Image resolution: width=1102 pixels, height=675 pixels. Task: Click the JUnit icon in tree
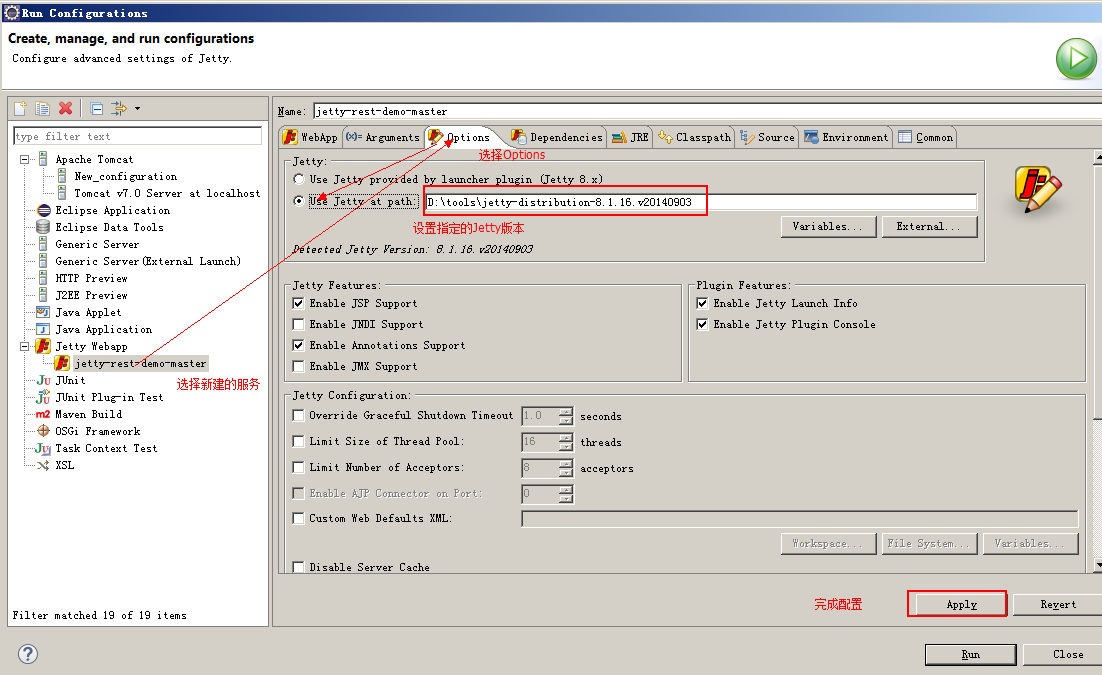point(44,380)
